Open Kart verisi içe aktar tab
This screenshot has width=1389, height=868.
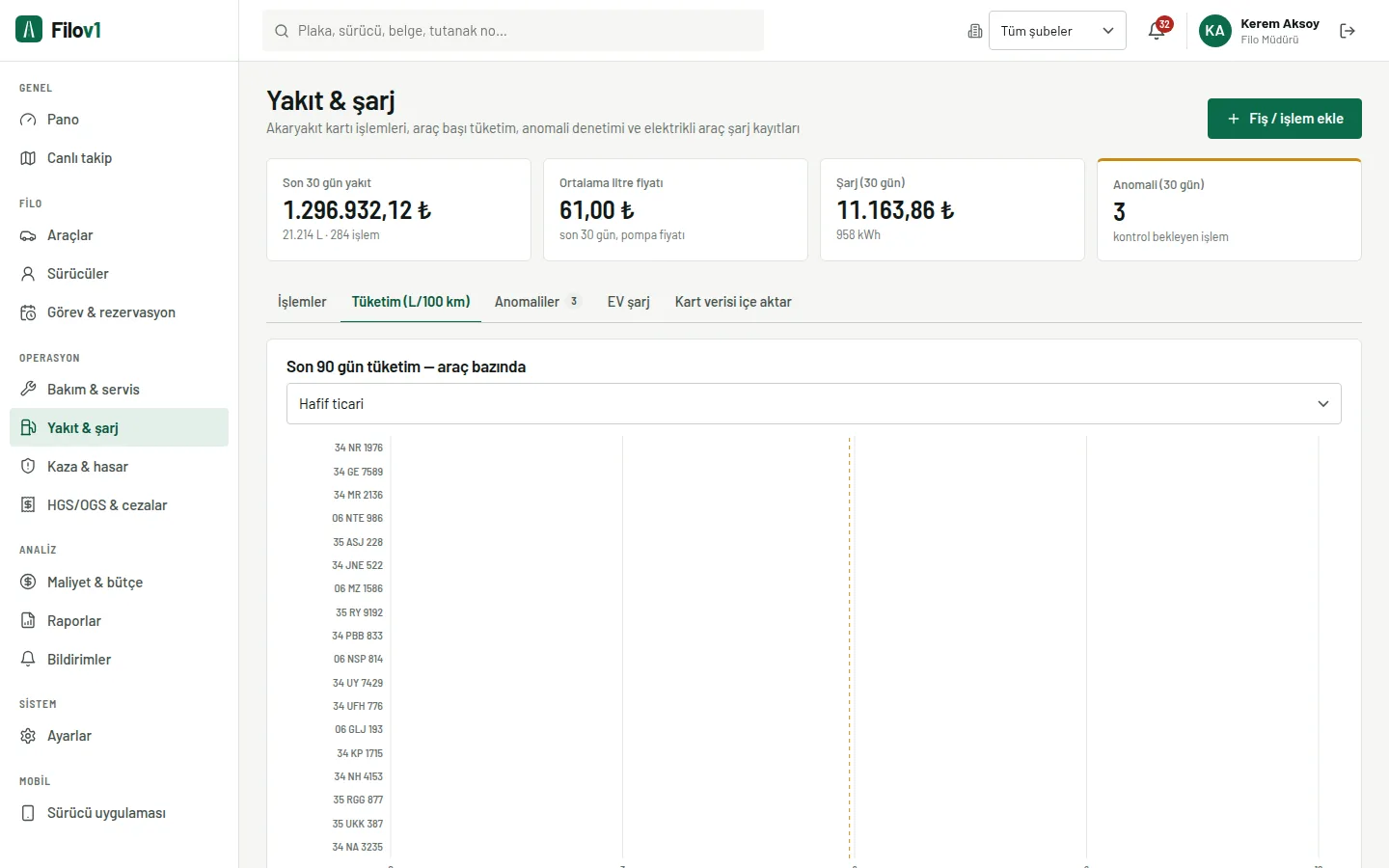click(733, 302)
